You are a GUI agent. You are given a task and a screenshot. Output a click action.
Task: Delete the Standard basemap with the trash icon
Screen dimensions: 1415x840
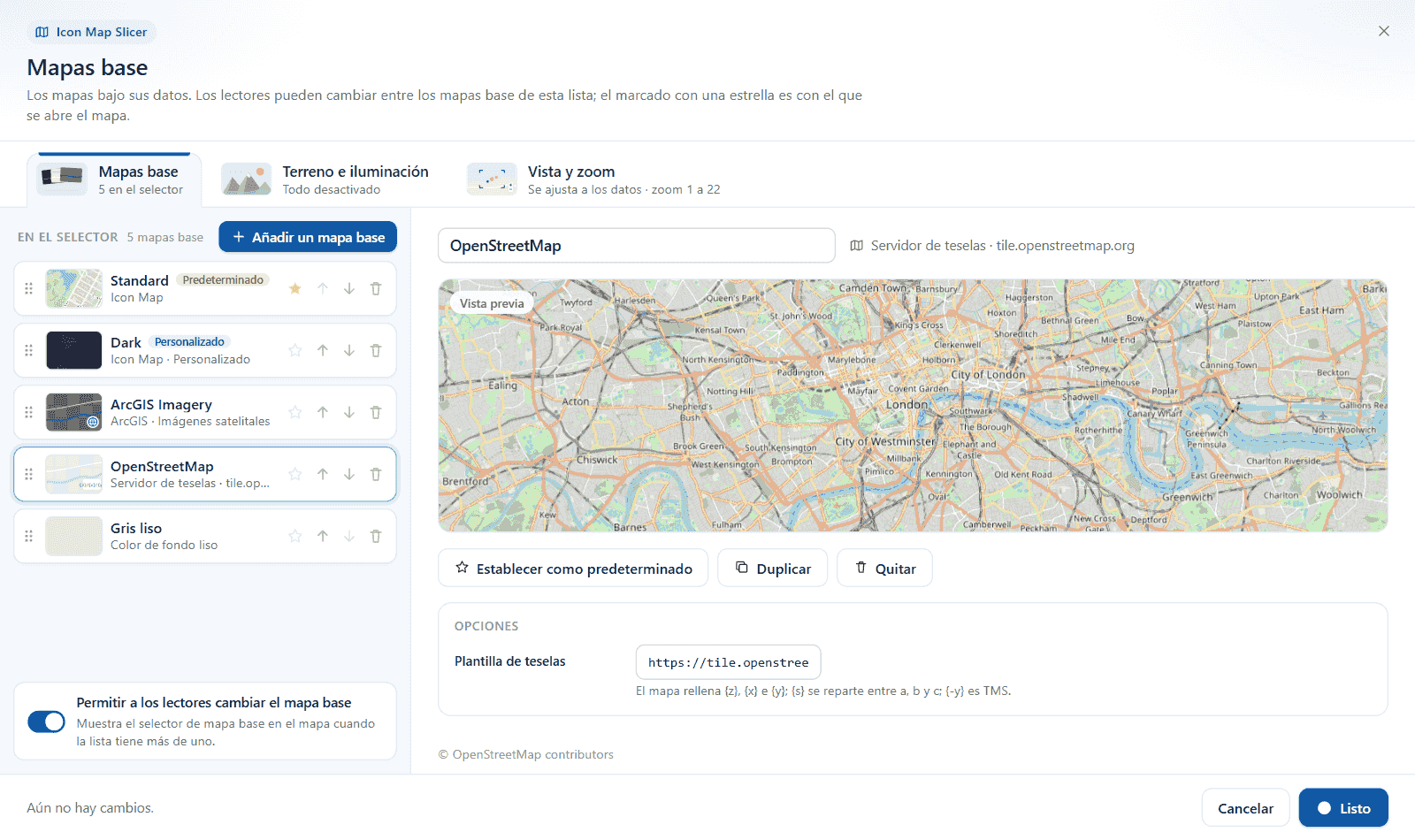376,288
